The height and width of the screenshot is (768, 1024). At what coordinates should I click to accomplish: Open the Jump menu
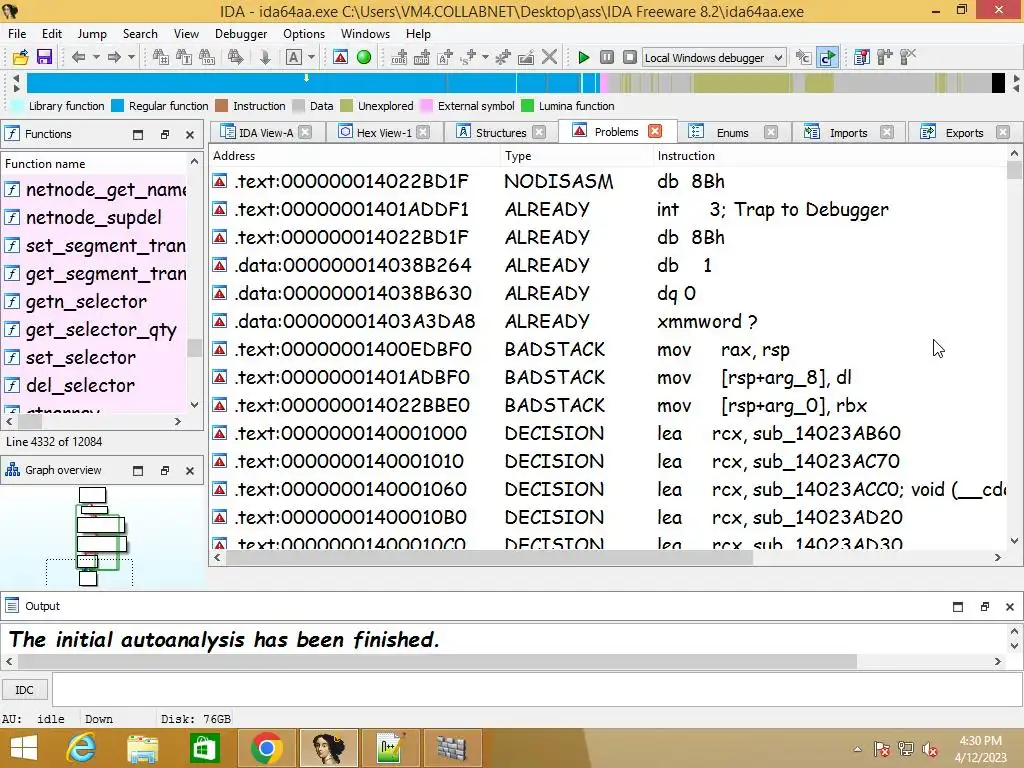click(92, 34)
